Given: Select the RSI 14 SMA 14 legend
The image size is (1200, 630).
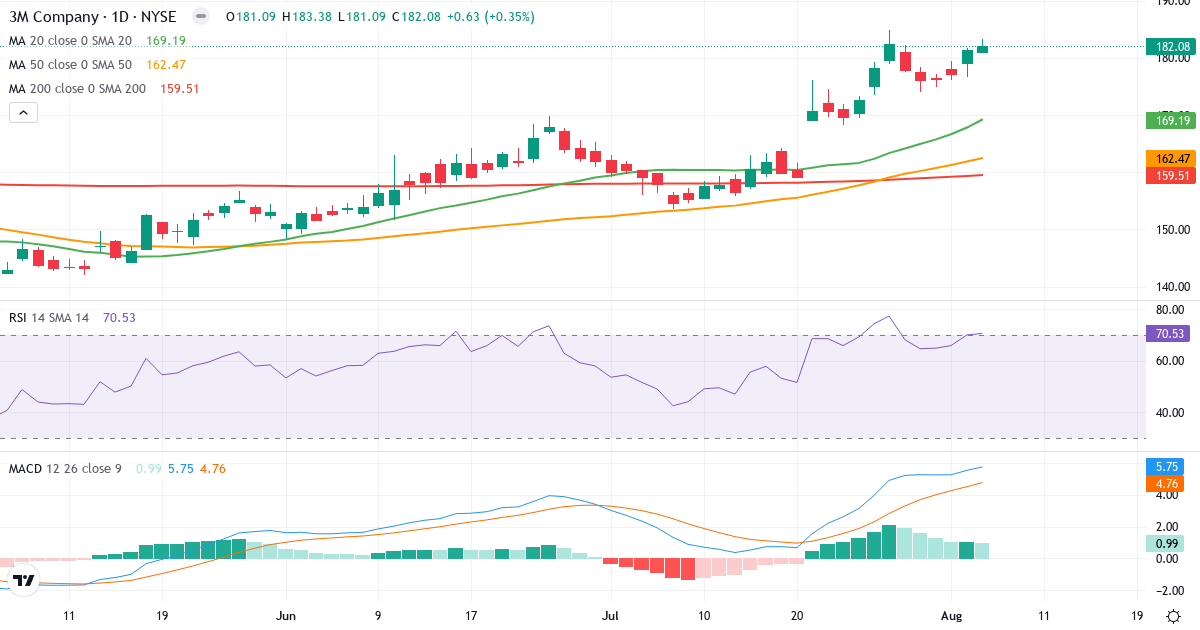Looking at the screenshot, I should pos(49,318).
